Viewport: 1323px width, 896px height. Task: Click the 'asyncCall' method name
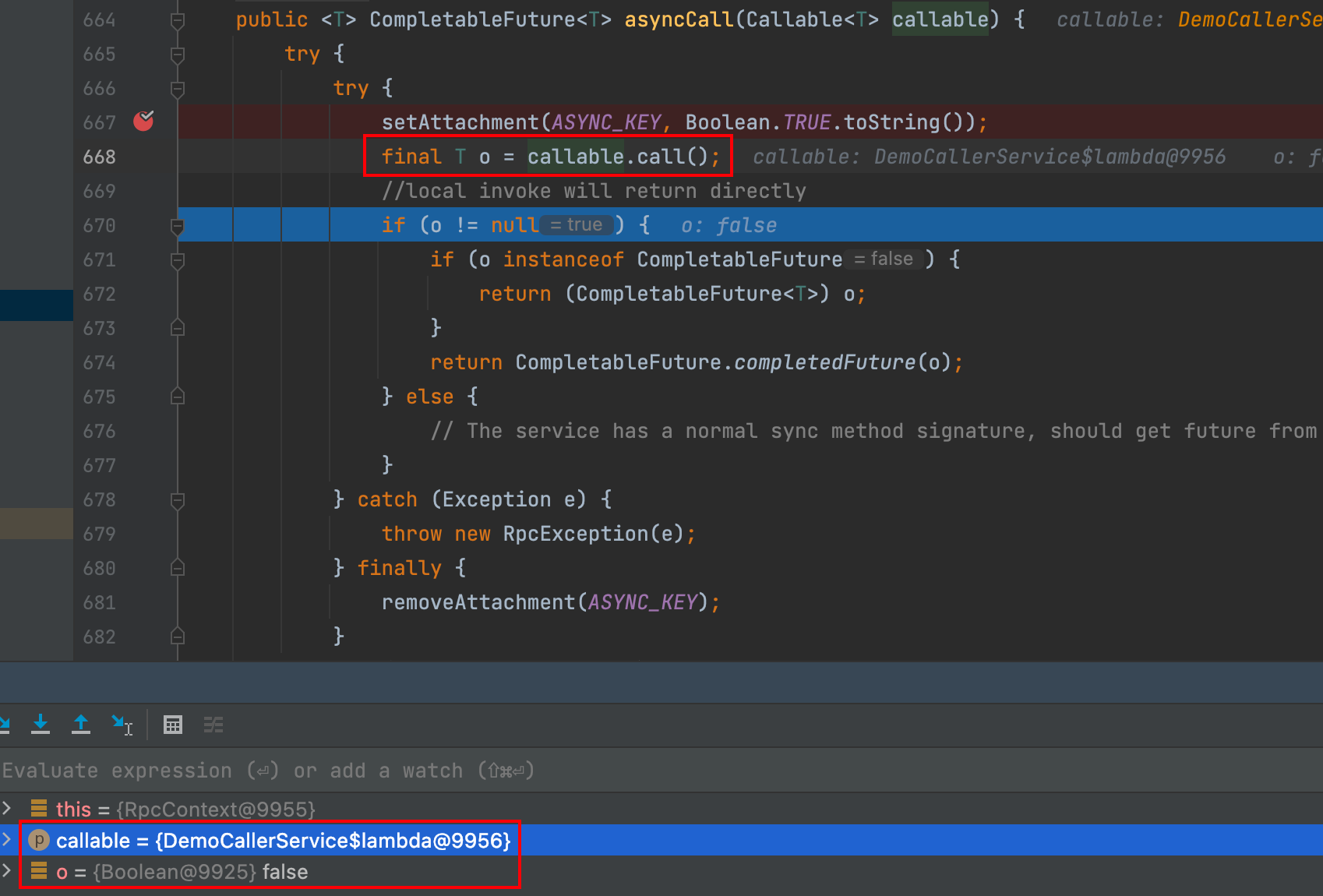click(679, 19)
